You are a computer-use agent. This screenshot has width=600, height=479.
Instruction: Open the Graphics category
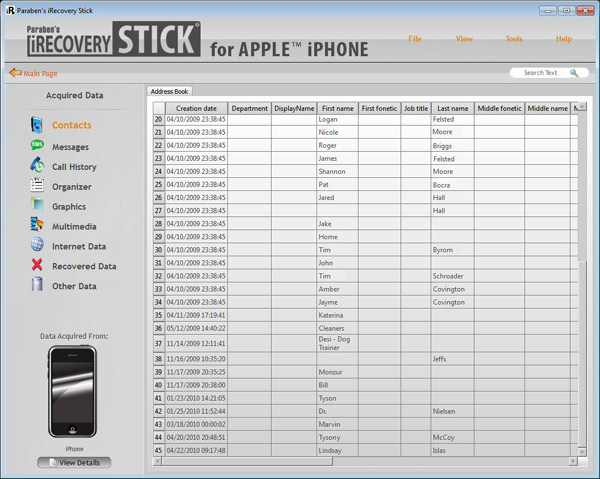coord(69,207)
